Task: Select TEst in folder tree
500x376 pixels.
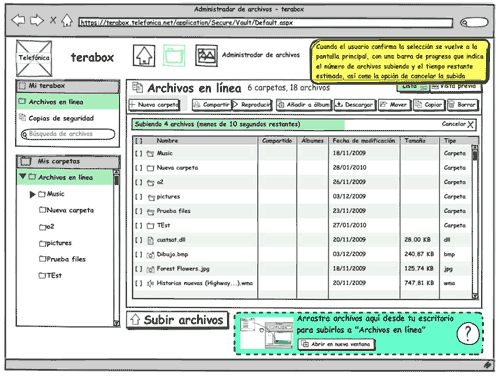Action: pyautogui.click(x=50, y=275)
